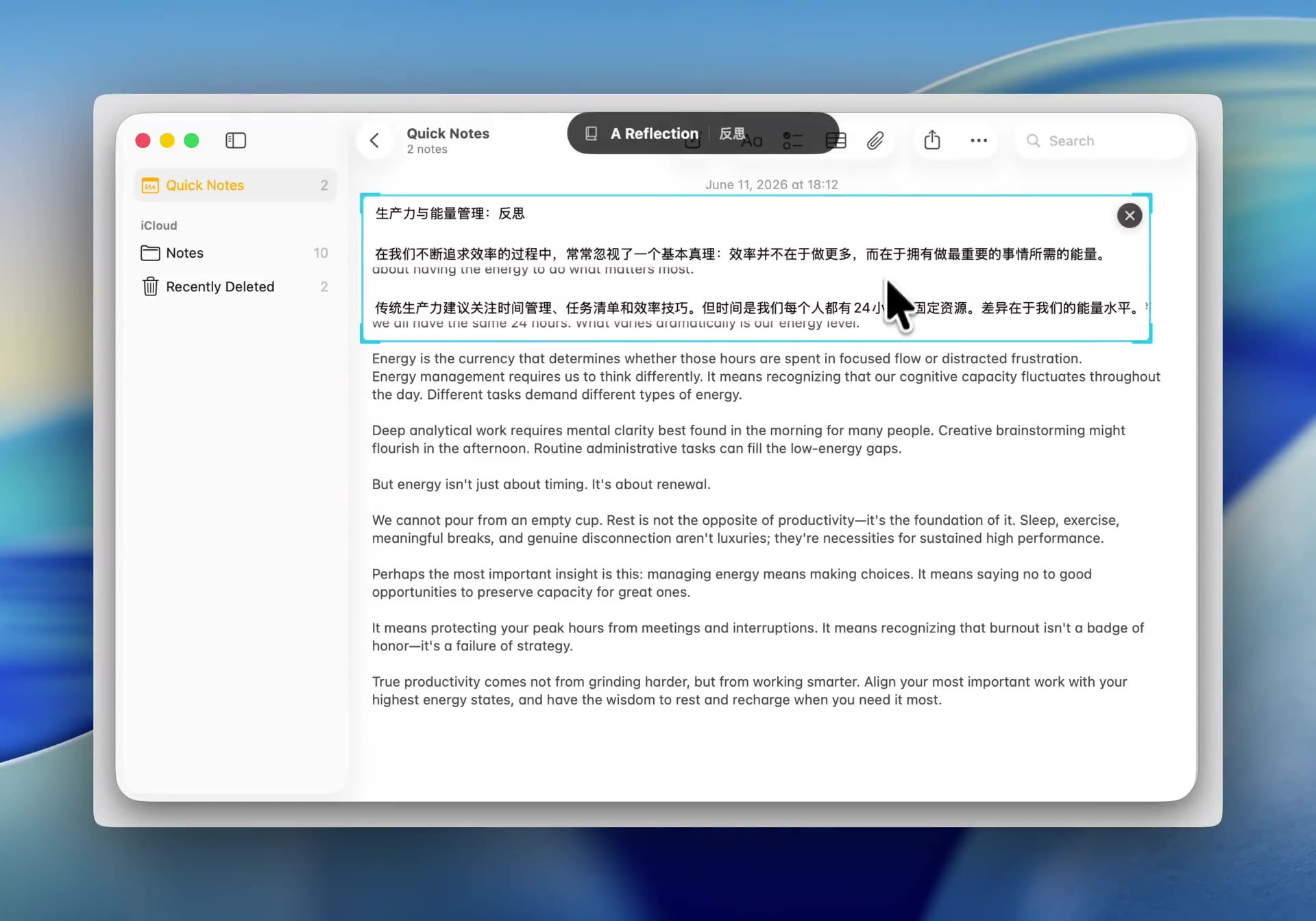This screenshot has width=1316, height=921.
Task: Click the Chinese title 生产力与能量管理
Action: (450, 213)
